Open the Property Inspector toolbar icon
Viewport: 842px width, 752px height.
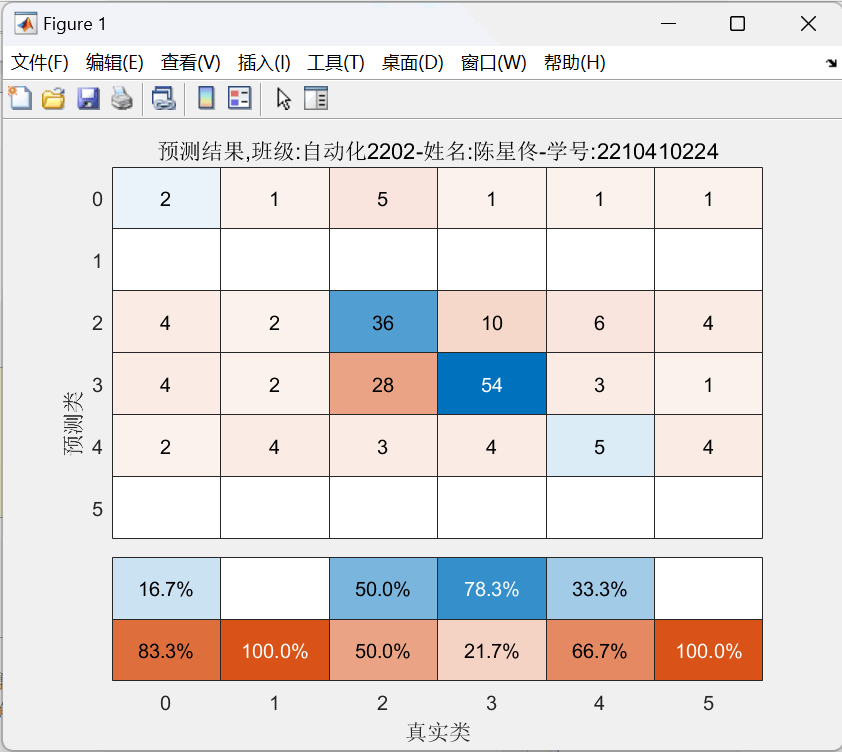point(316,98)
